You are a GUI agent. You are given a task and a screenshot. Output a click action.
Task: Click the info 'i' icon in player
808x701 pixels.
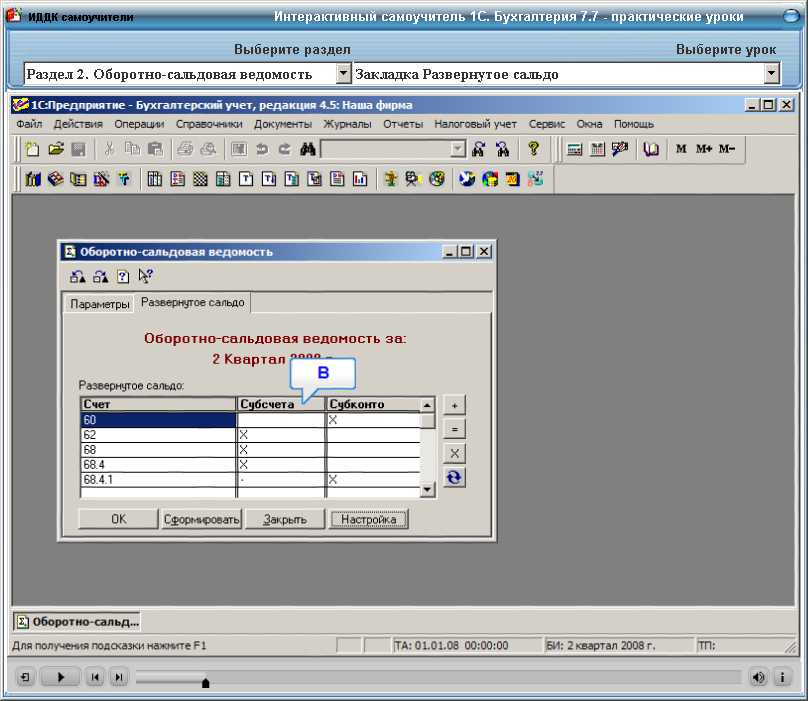pyautogui.click(x=782, y=677)
